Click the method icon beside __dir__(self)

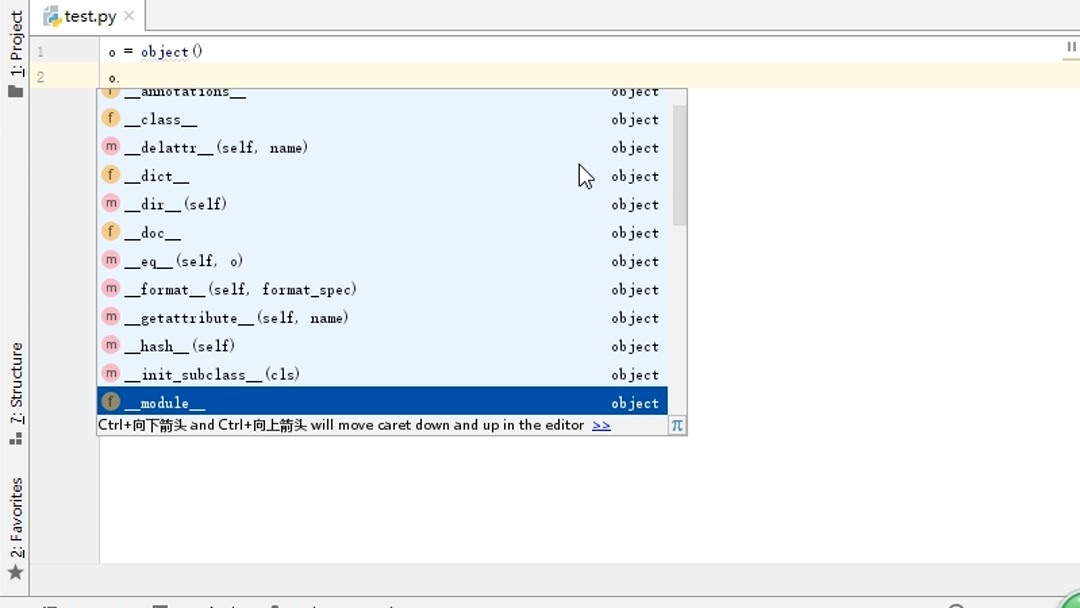(110, 203)
